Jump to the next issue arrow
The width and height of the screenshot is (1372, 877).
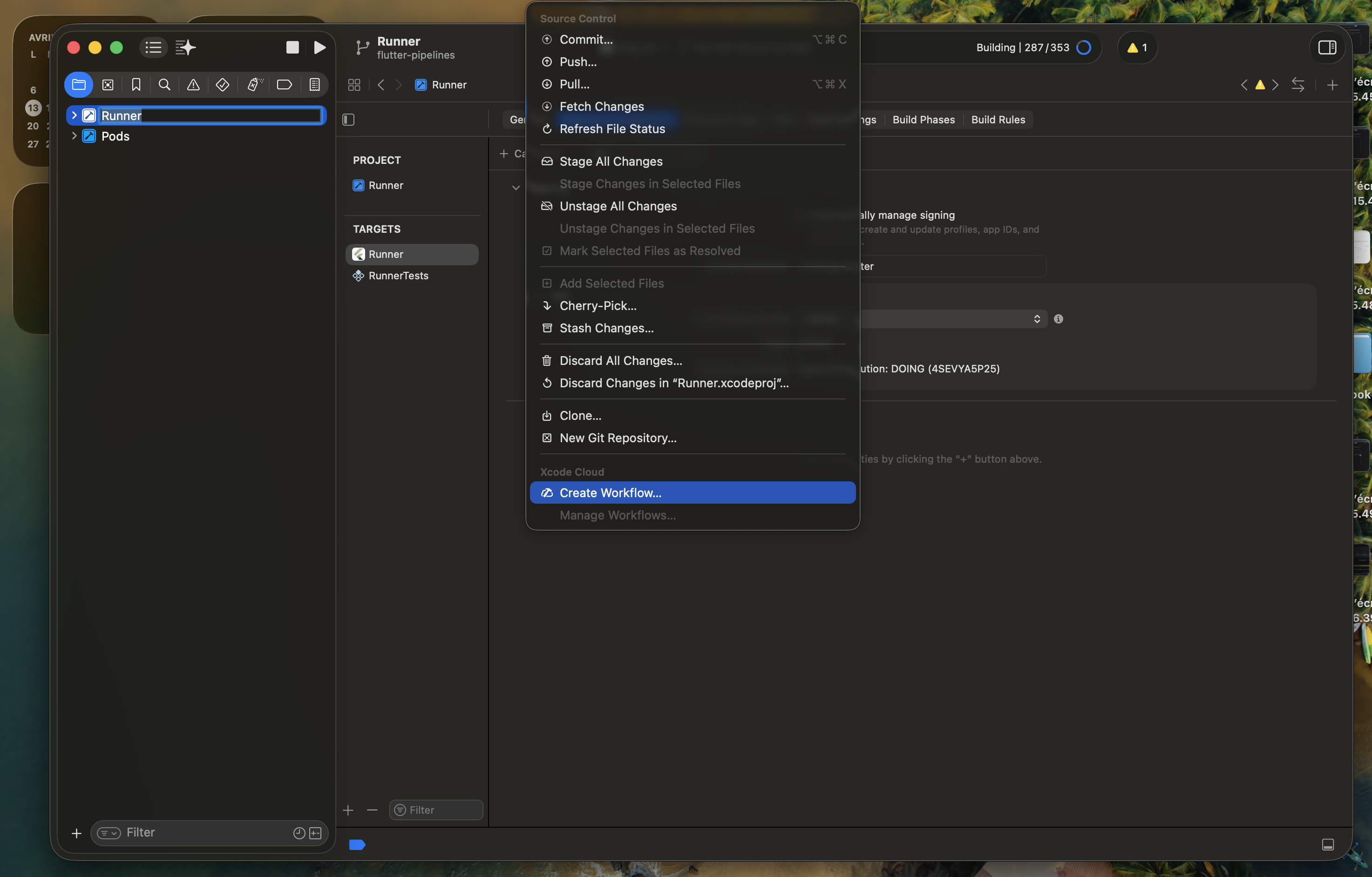click(1275, 85)
